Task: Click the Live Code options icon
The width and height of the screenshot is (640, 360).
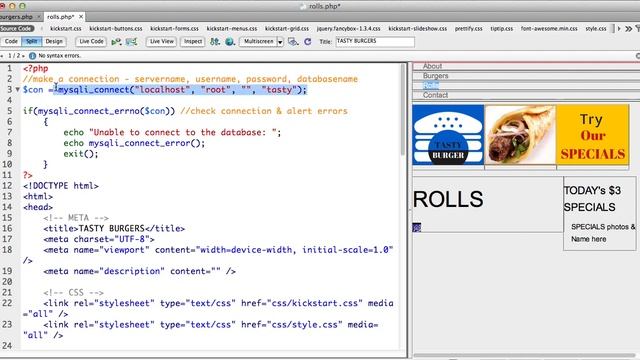Action: [x=116, y=41]
